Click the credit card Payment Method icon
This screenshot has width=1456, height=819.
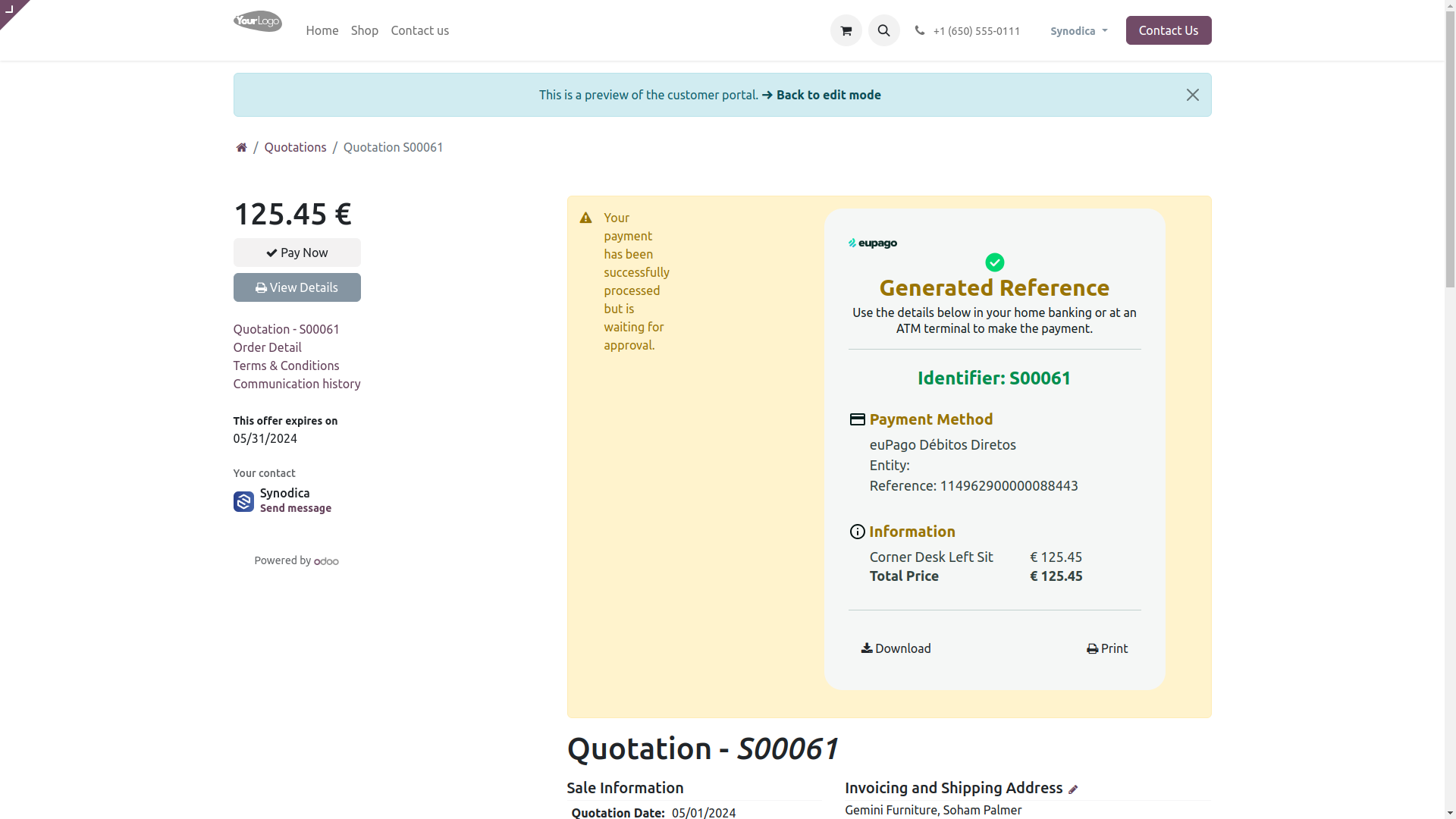[x=858, y=419]
